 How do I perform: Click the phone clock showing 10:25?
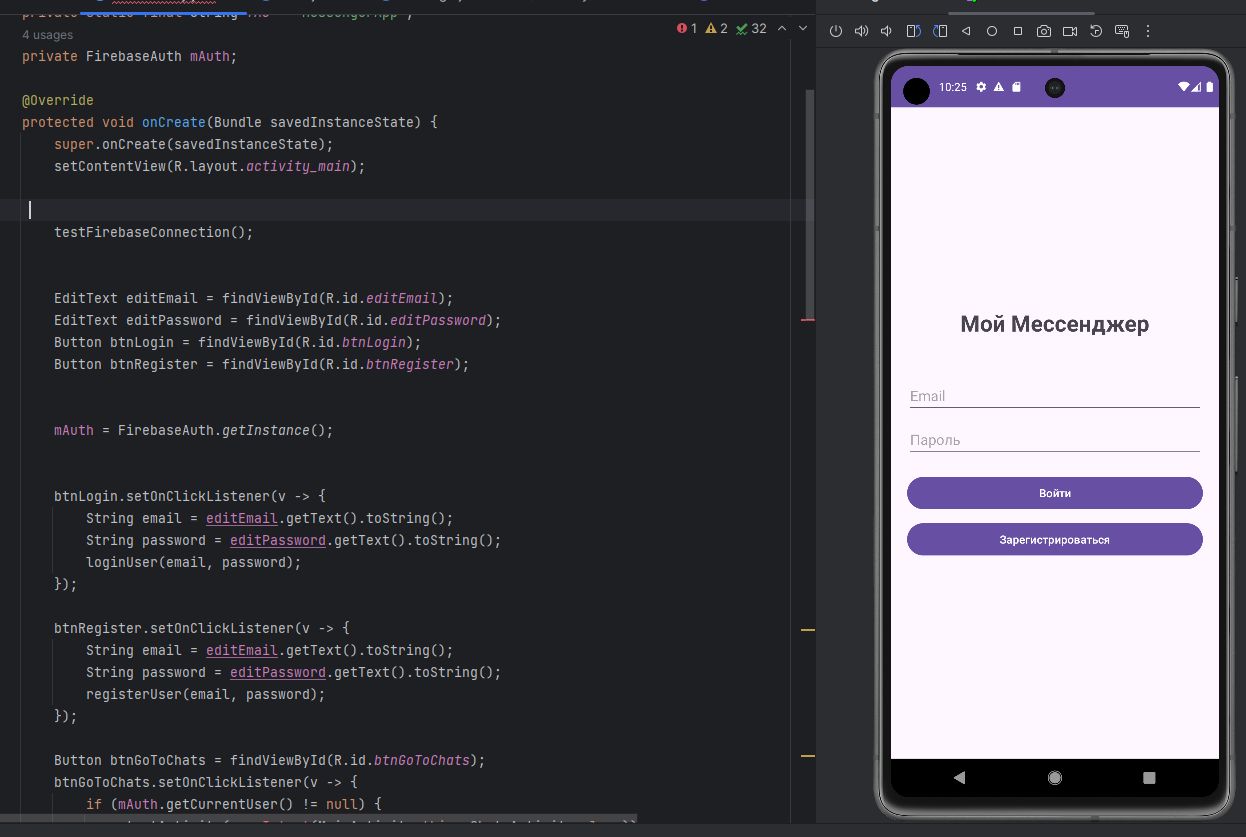click(x=953, y=87)
